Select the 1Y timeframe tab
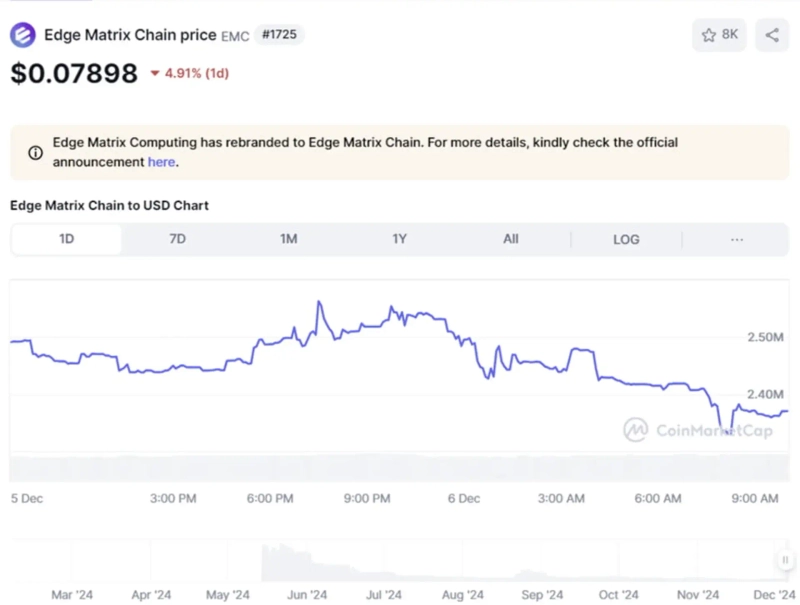The image size is (800, 605). [399, 240]
